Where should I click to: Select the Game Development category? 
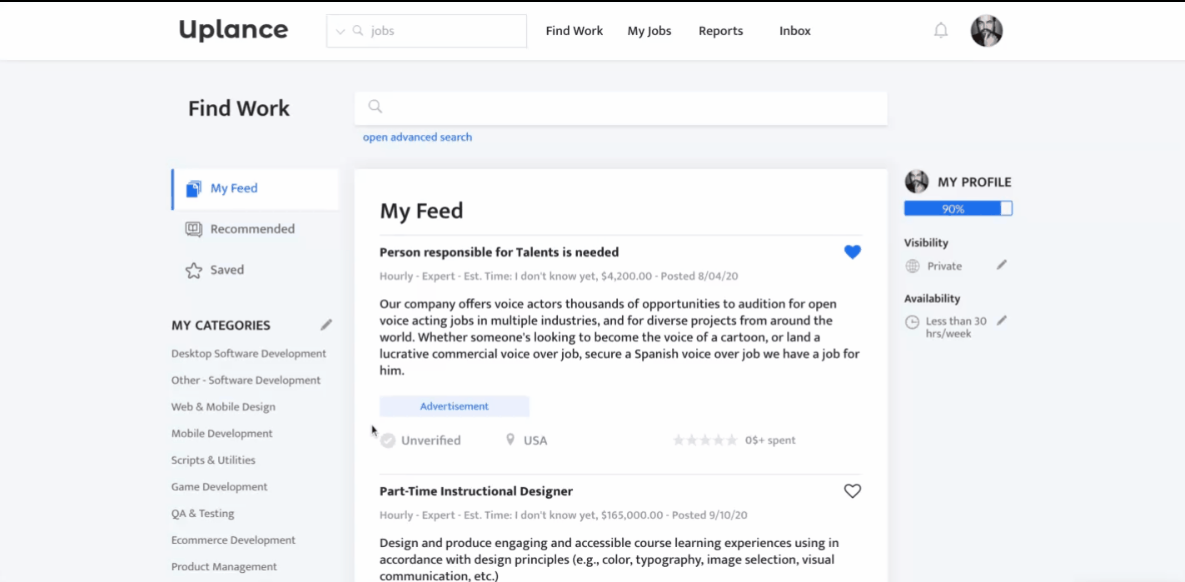coord(219,487)
